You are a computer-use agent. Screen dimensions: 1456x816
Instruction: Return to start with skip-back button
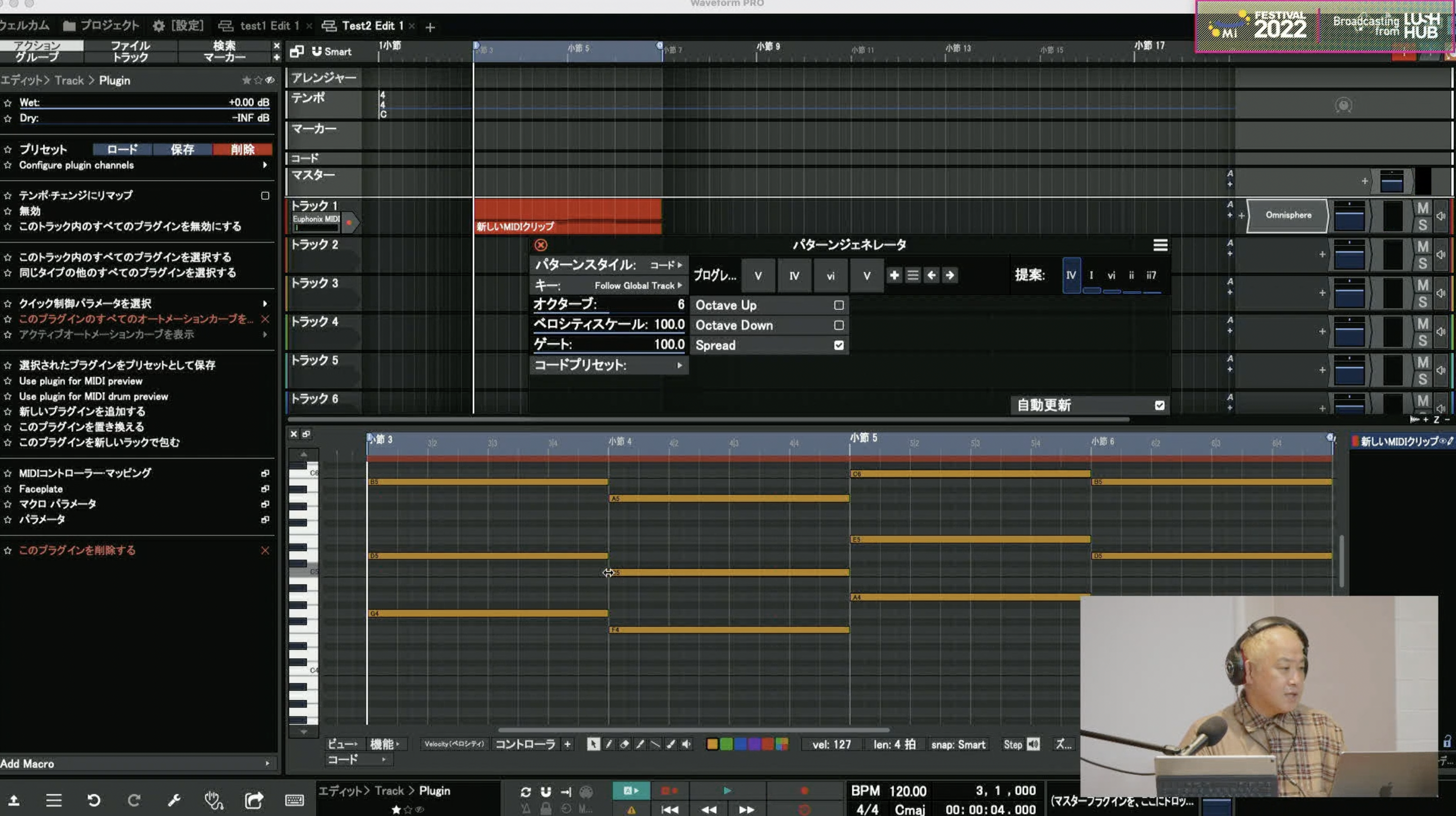pyautogui.click(x=670, y=809)
